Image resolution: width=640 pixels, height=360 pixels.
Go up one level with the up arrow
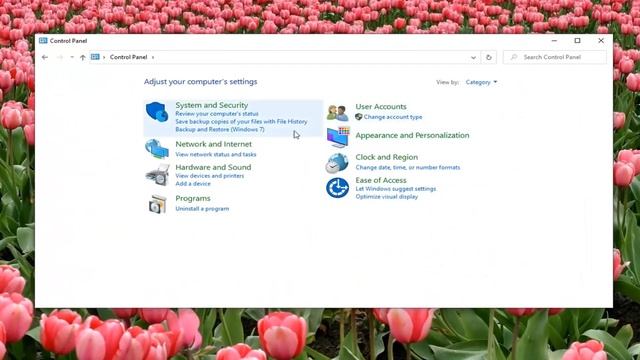click(83, 57)
